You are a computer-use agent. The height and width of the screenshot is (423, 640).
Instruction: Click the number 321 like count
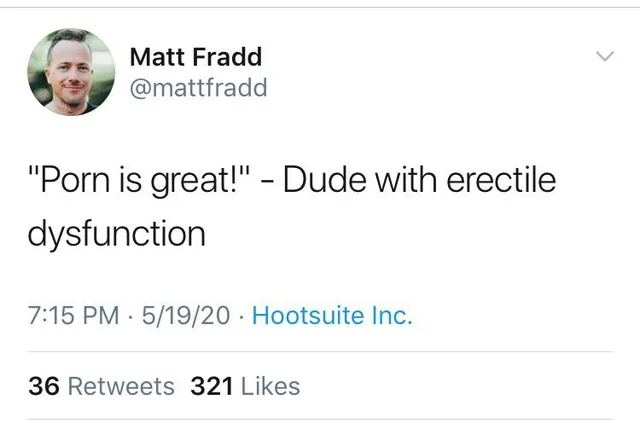[x=212, y=386]
